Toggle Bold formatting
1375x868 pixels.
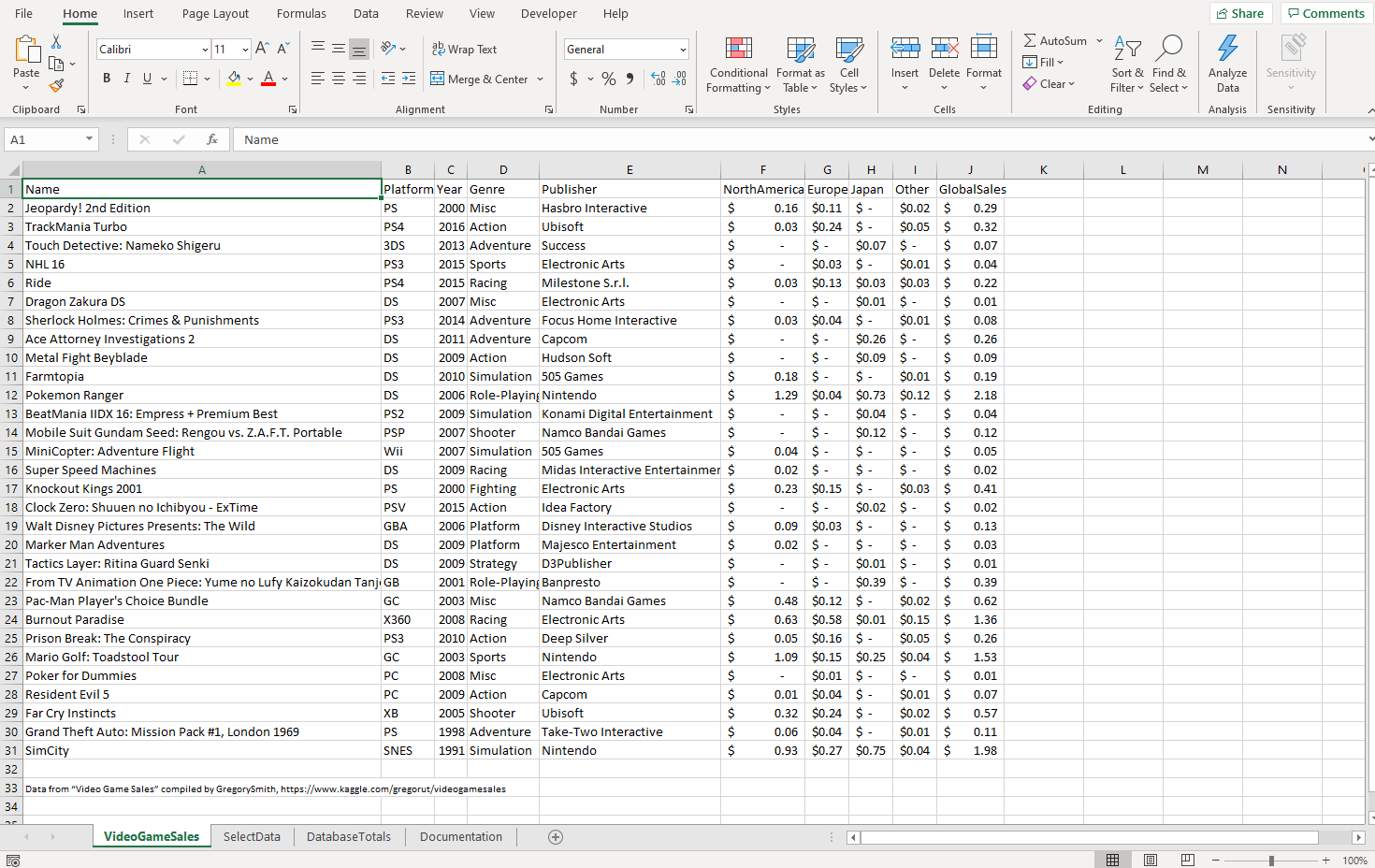(x=107, y=79)
